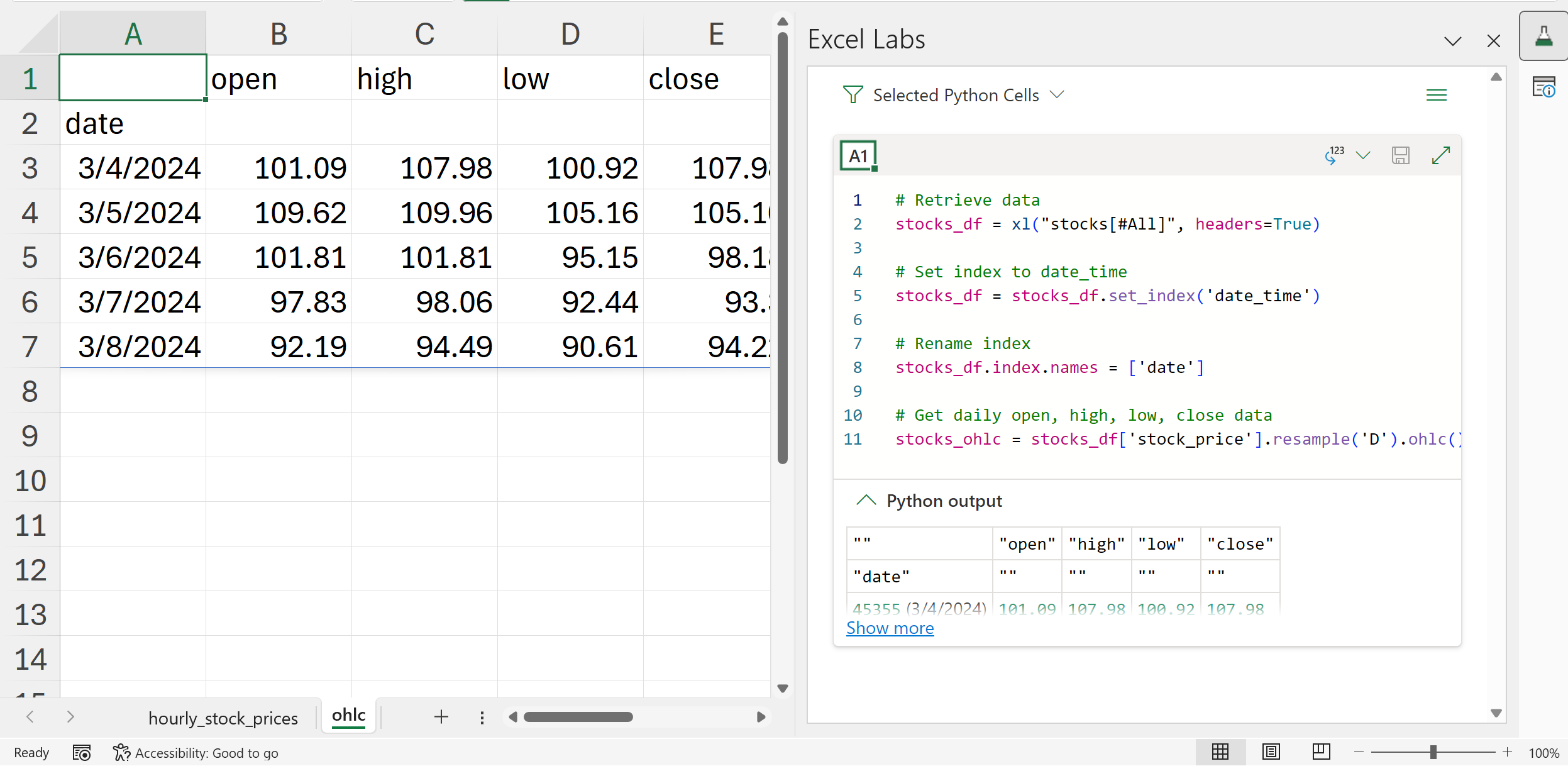1568x766 pixels.
Task: Open the cell info pane icon
Action: (x=1543, y=87)
